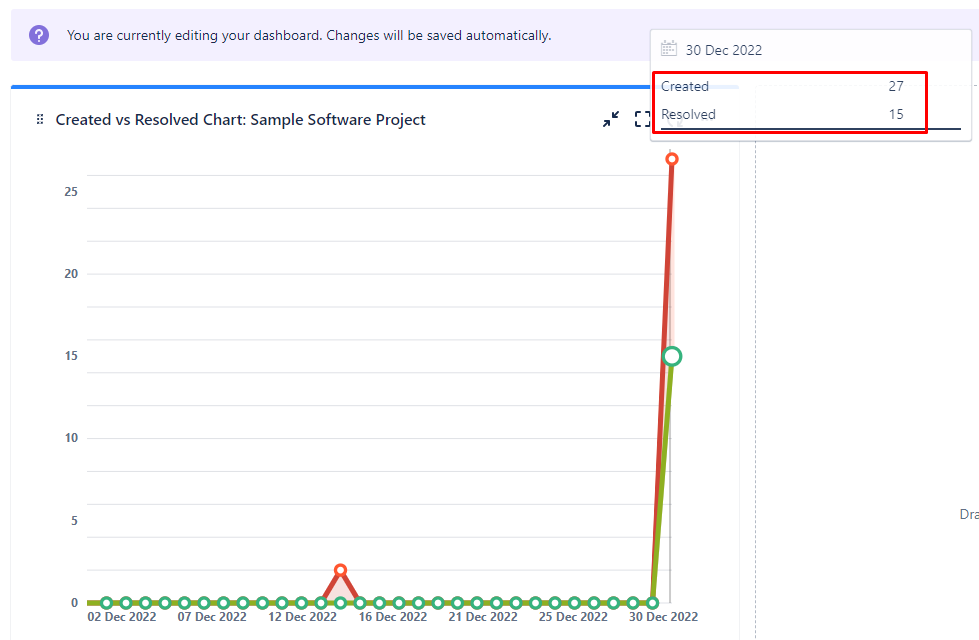Click the Created row showing 27
979x640 pixels.
tap(790, 86)
